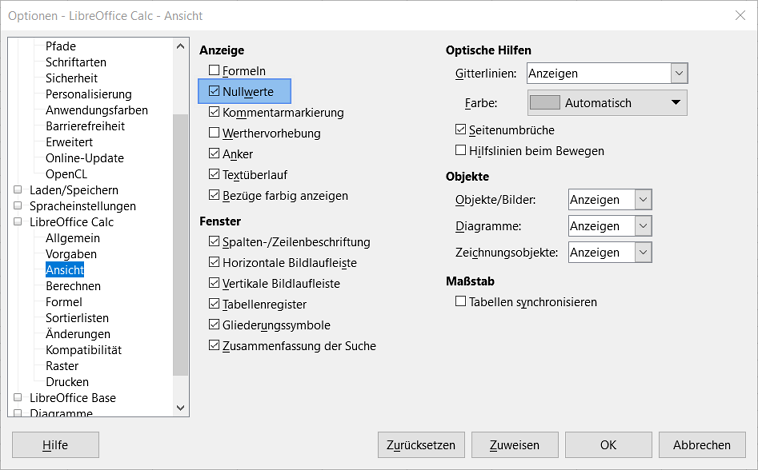
Task: Disable Zusammenfassung der Suche checkbox
Action: click(x=214, y=346)
